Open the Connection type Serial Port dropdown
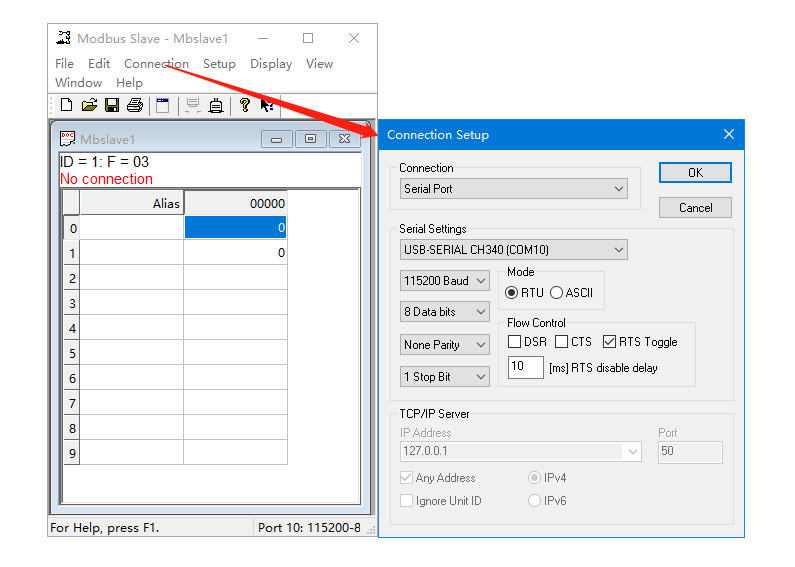The height and width of the screenshot is (567, 795). [514, 188]
